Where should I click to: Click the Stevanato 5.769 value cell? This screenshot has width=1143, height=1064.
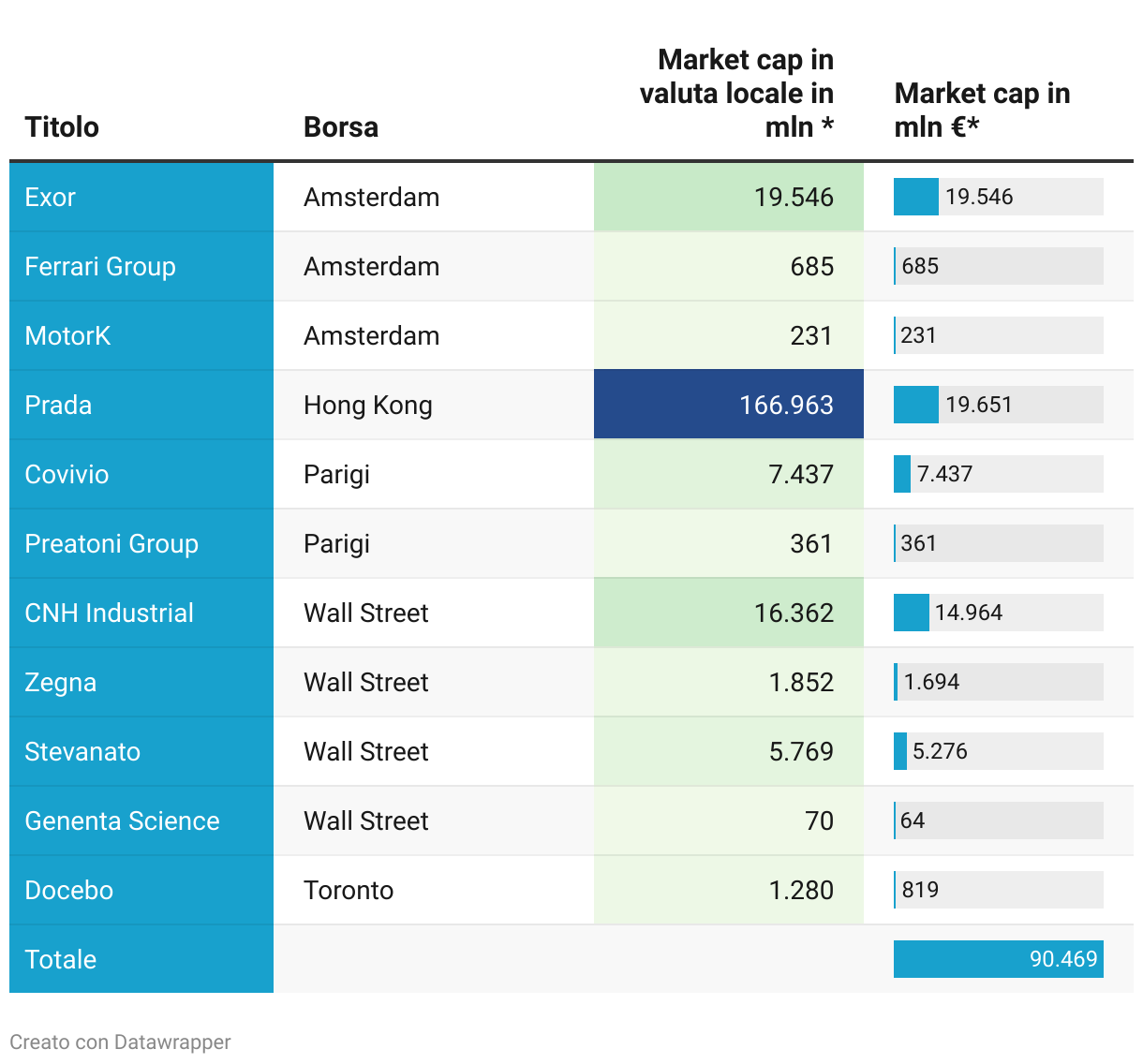click(x=729, y=751)
